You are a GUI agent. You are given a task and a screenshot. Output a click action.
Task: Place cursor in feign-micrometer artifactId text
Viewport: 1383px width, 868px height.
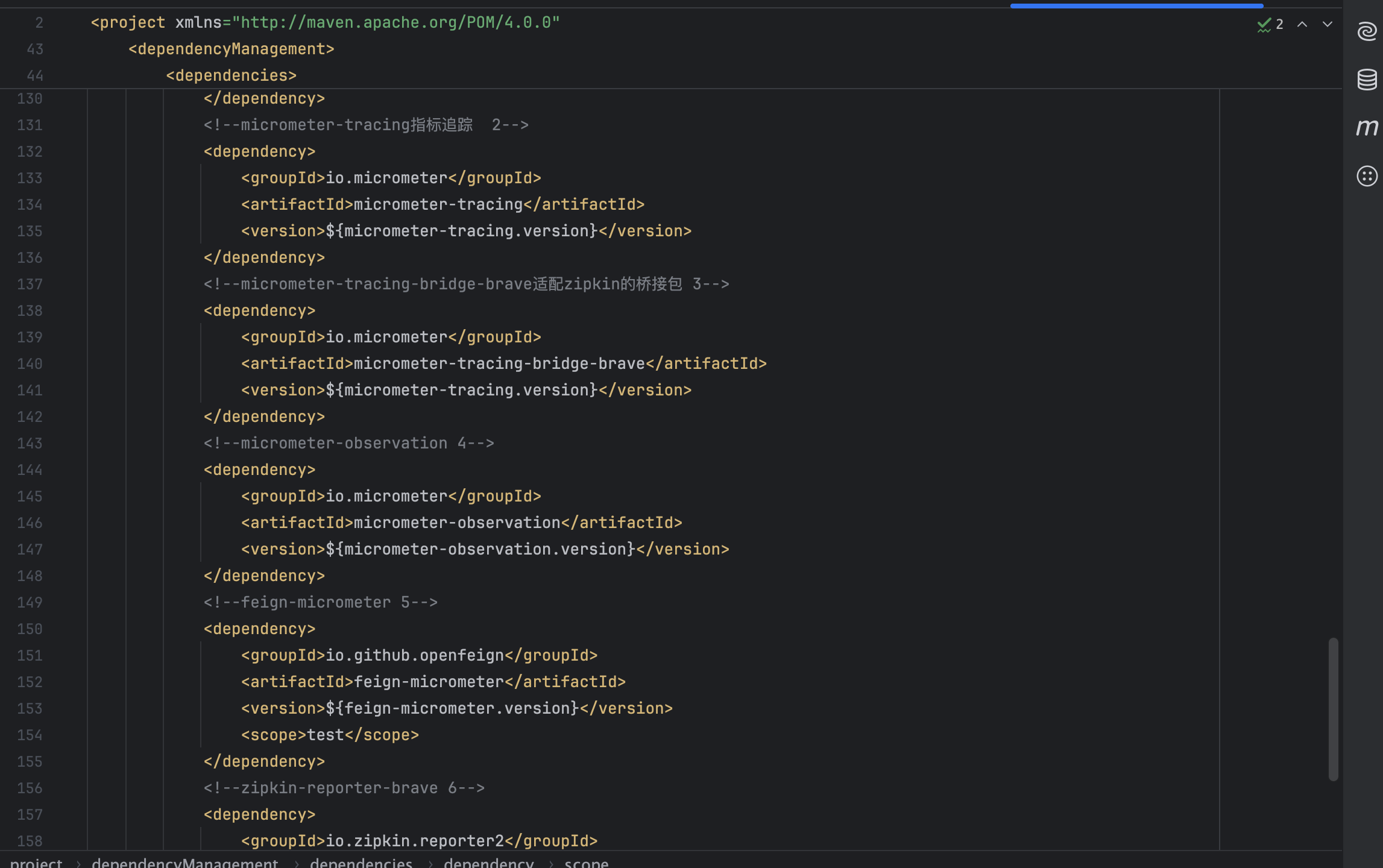tap(428, 682)
